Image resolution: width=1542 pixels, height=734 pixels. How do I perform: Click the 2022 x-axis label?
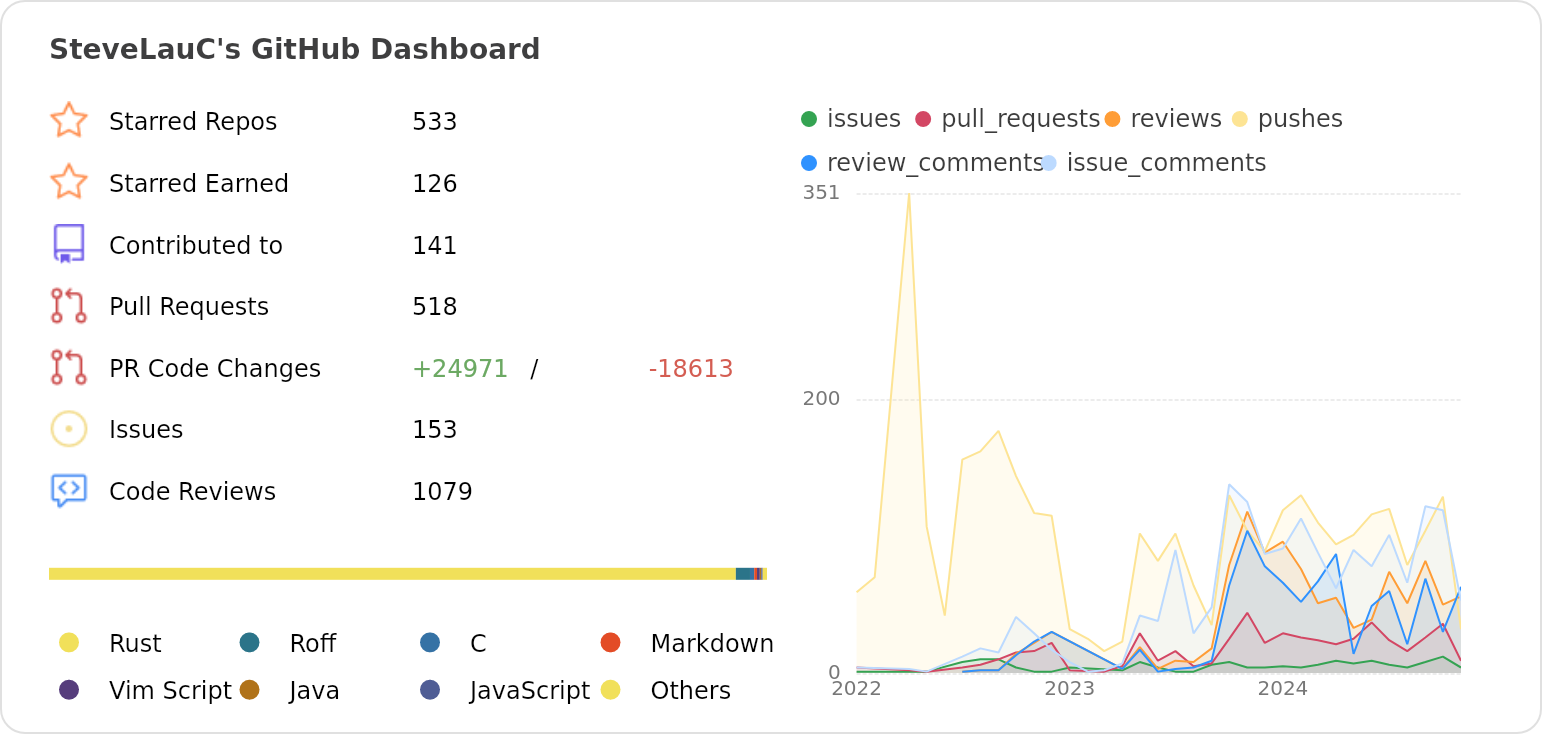(857, 688)
